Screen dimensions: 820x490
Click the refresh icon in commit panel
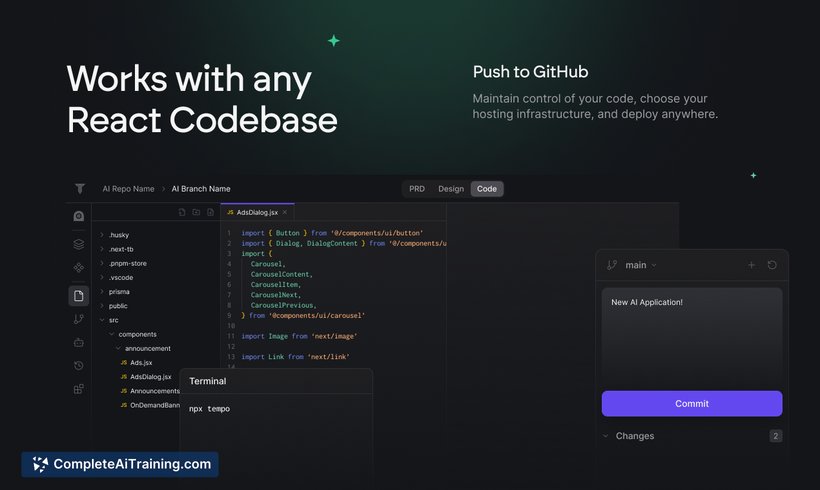pyautogui.click(x=772, y=265)
